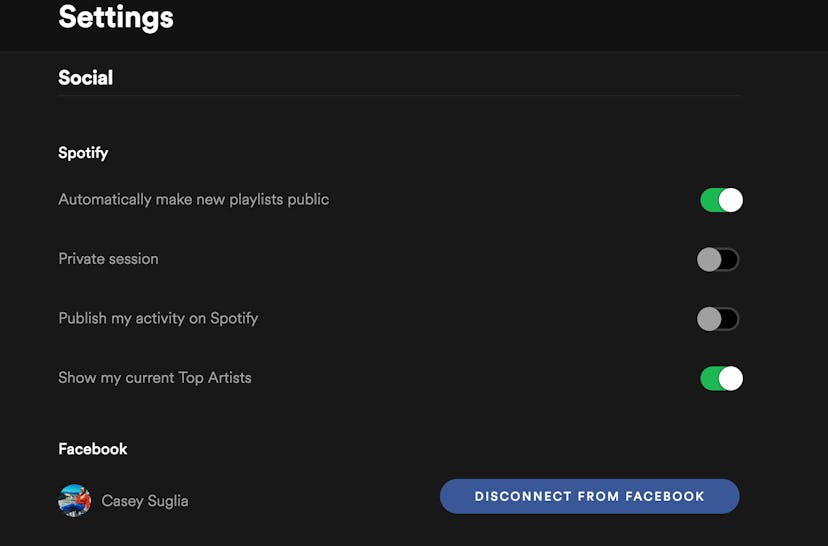Click the 'Show my current Top Artists' label

[155, 378]
